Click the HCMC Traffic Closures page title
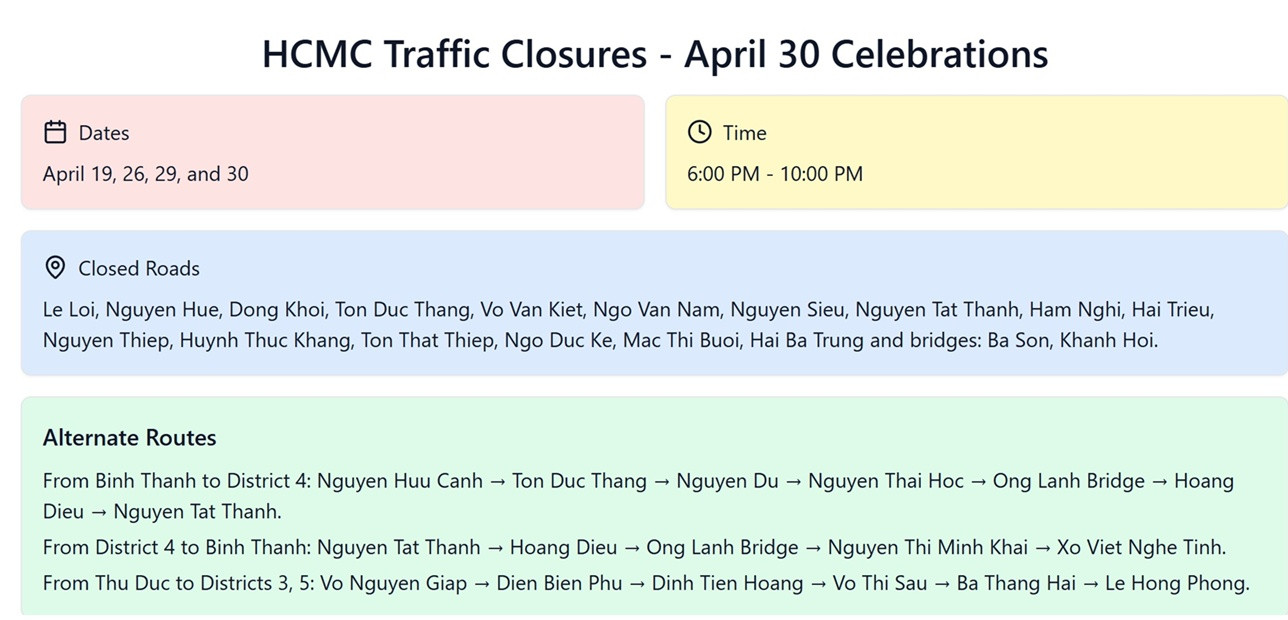1288x620 pixels. coord(655,53)
